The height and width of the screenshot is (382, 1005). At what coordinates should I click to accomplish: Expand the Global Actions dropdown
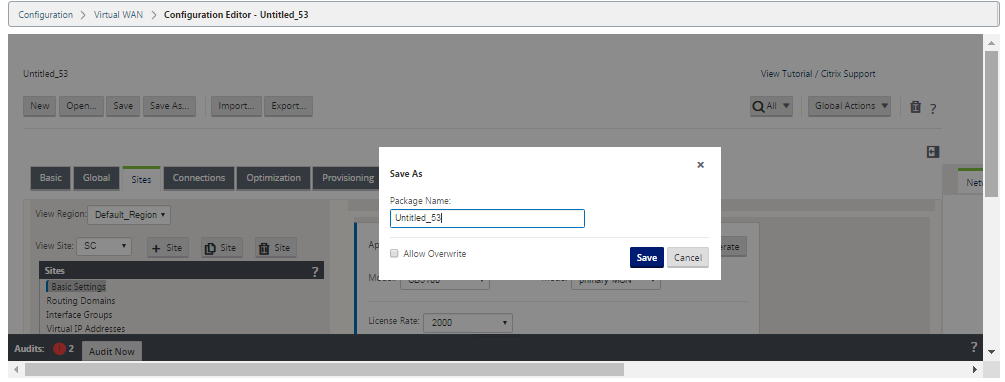click(849, 106)
